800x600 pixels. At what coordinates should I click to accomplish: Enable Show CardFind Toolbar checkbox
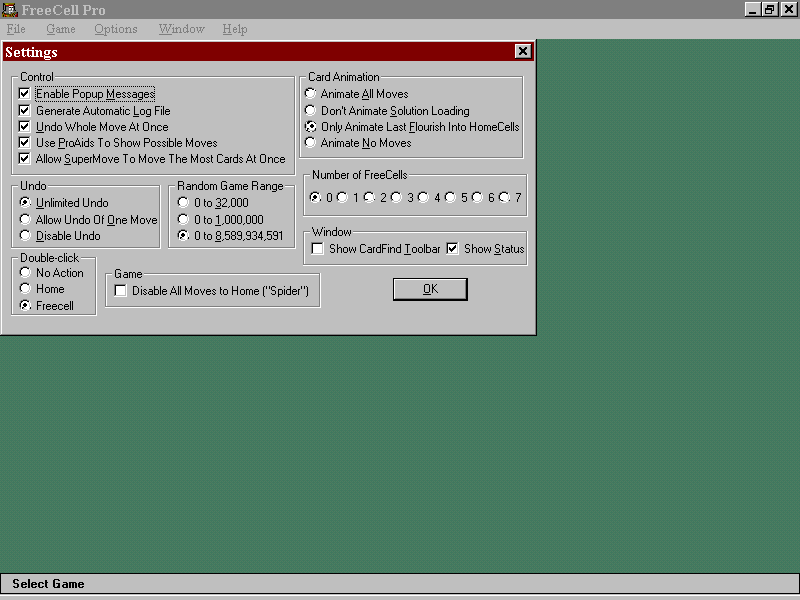pyautogui.click(x=318, y=249)
